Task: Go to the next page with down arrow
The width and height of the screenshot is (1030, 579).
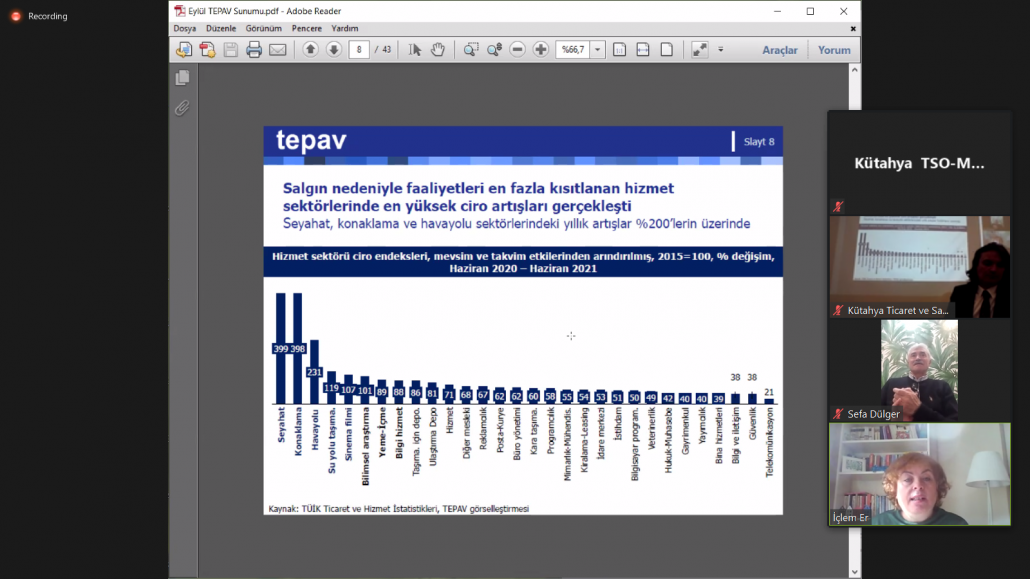Action: coord(334,50)
